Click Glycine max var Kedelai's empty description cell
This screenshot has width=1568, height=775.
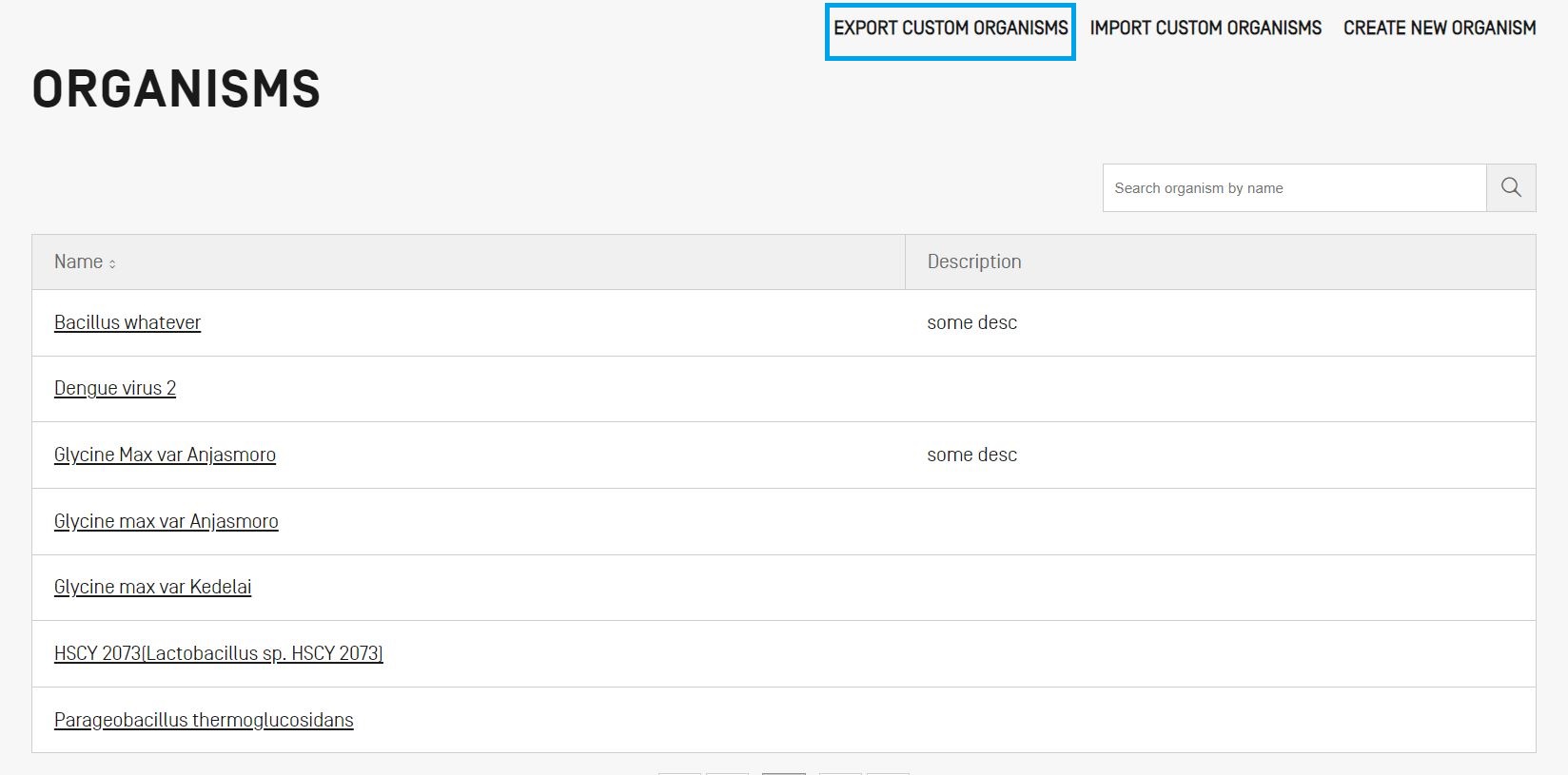(1220, 588)
